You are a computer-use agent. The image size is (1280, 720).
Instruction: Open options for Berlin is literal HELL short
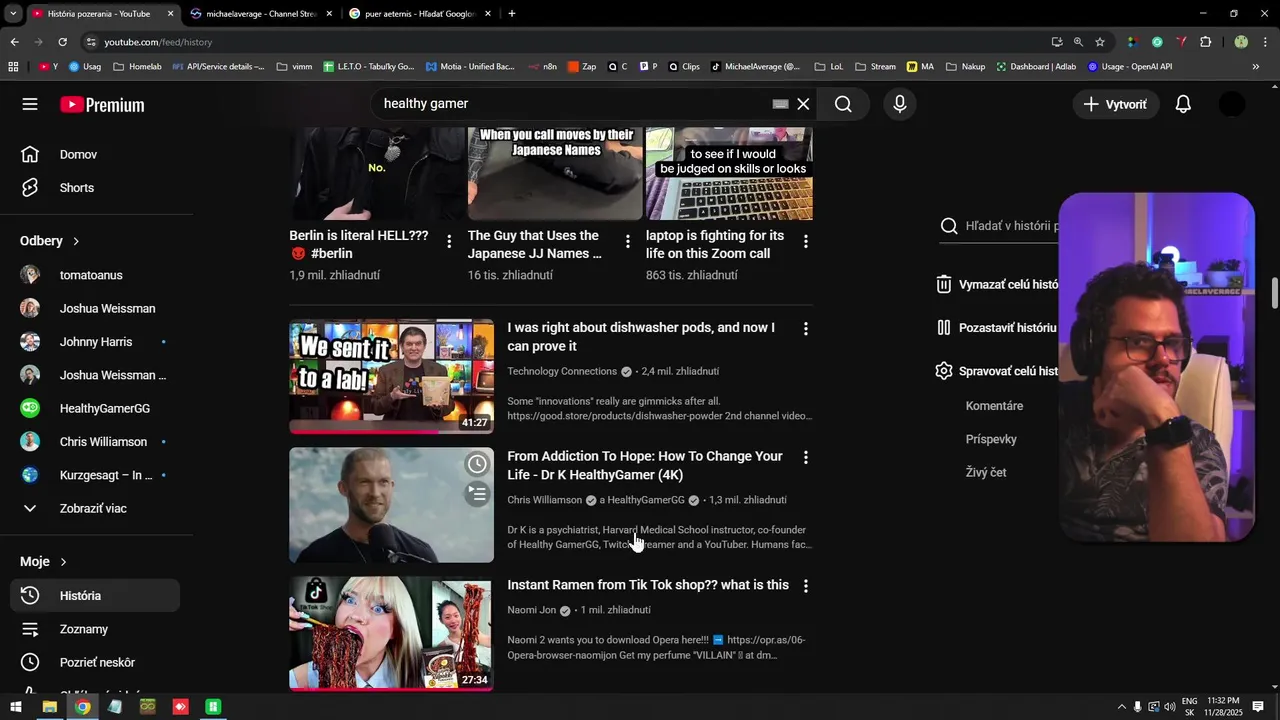449,241
